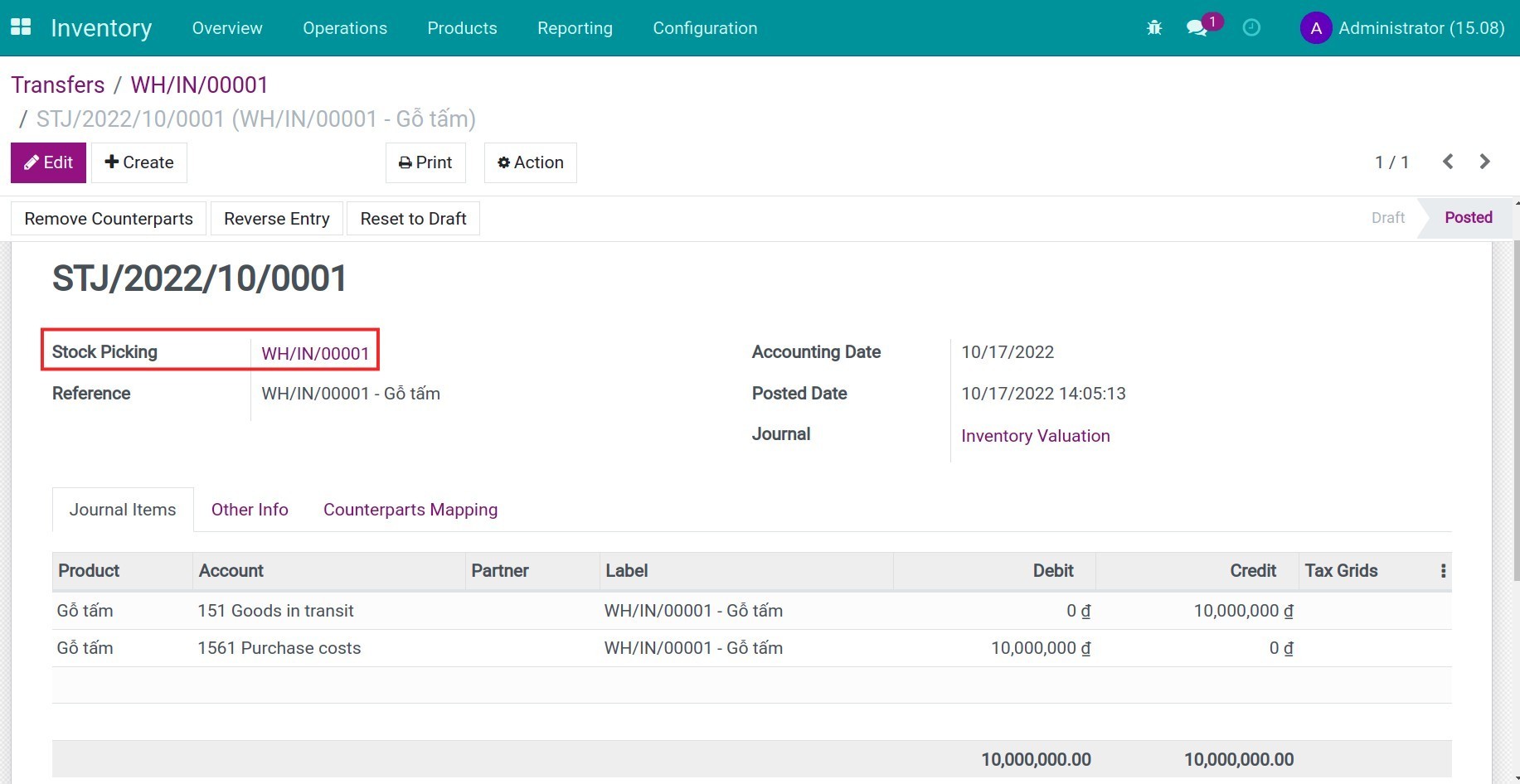
Task: Open the Reporting menu
Action: [x=574, y=28]
